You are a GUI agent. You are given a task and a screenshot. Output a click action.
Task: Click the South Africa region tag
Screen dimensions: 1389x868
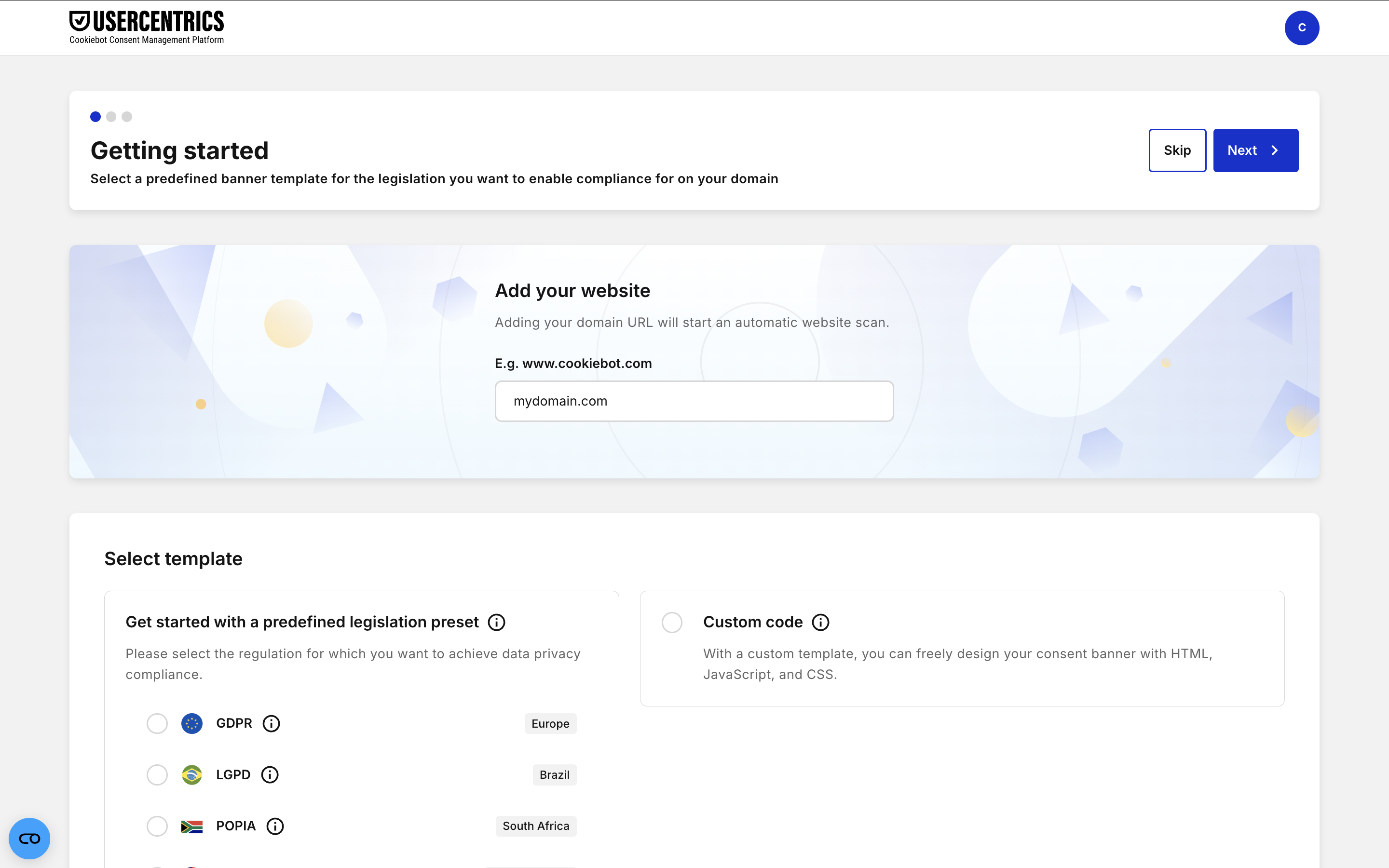pyautogui.click(x=535, y=826)
